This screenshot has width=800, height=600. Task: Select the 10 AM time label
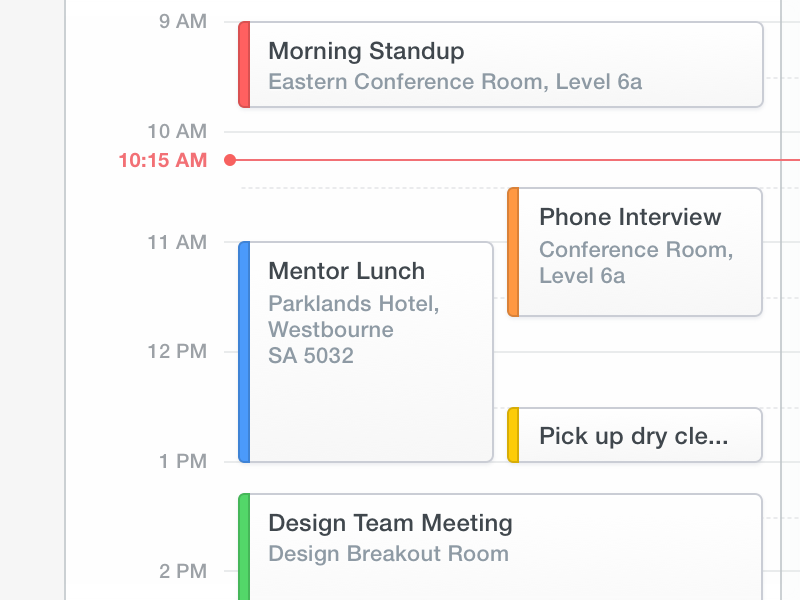tap(177, 131)
